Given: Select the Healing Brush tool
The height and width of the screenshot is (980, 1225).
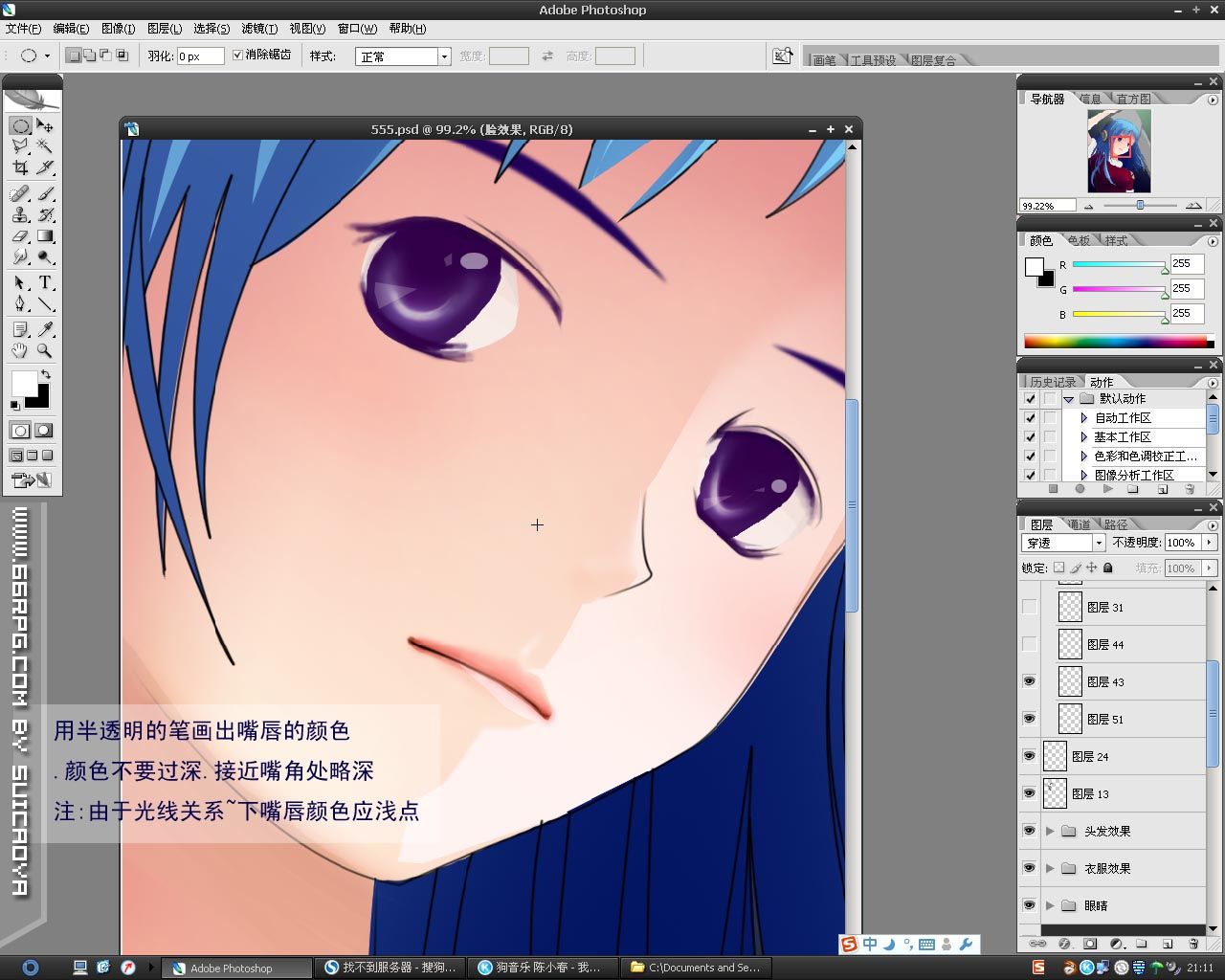Looking at the screenshot, I should [x=20, y=194].
